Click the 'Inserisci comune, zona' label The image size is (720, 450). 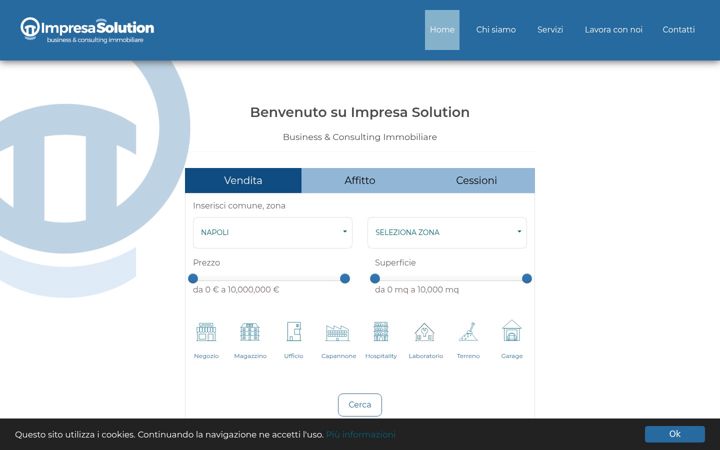[x=239, y=206]
